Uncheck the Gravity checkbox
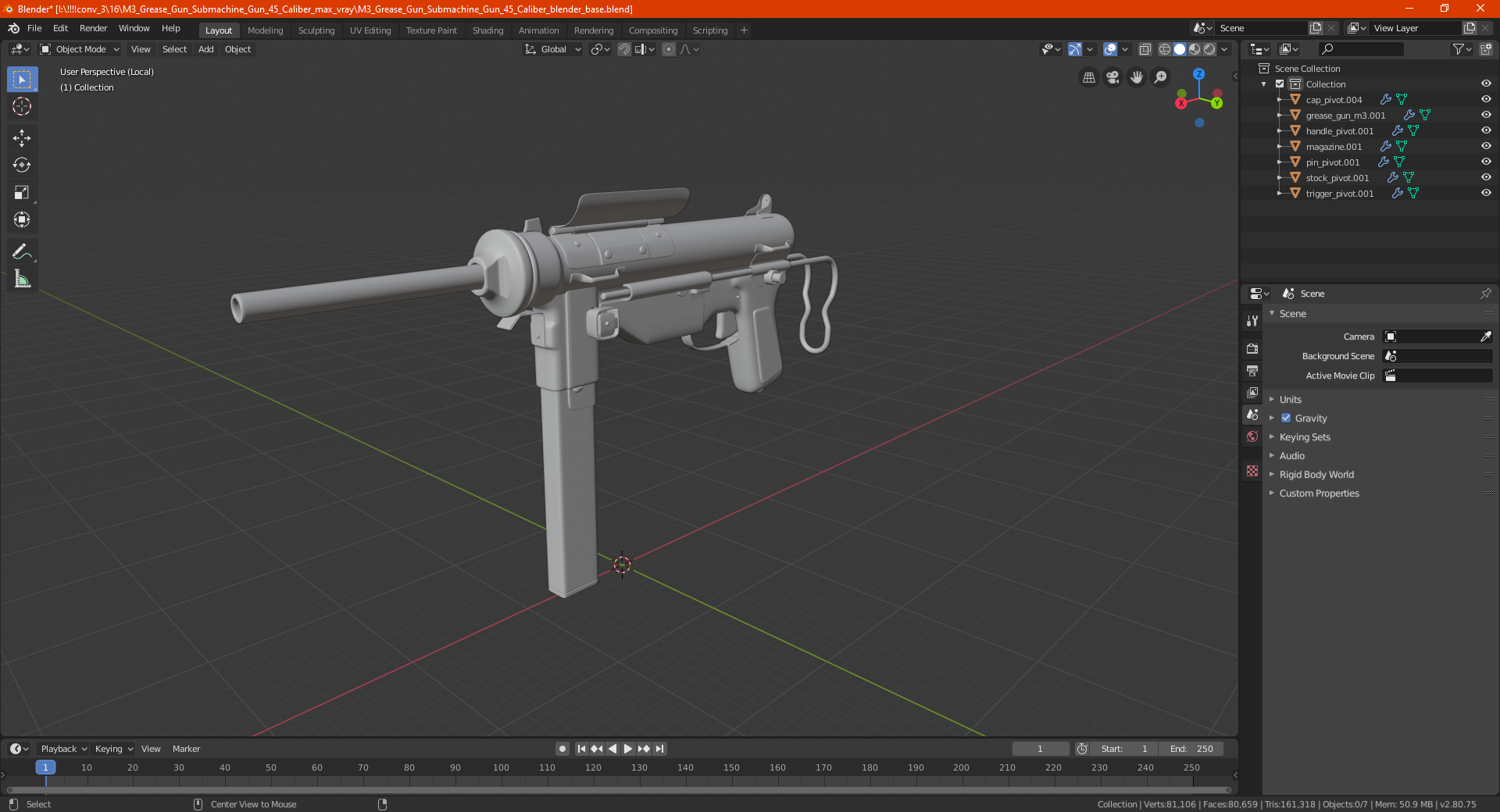Screen dimensions: 1500x812 pyautogui.click(x=1286, y=418)
